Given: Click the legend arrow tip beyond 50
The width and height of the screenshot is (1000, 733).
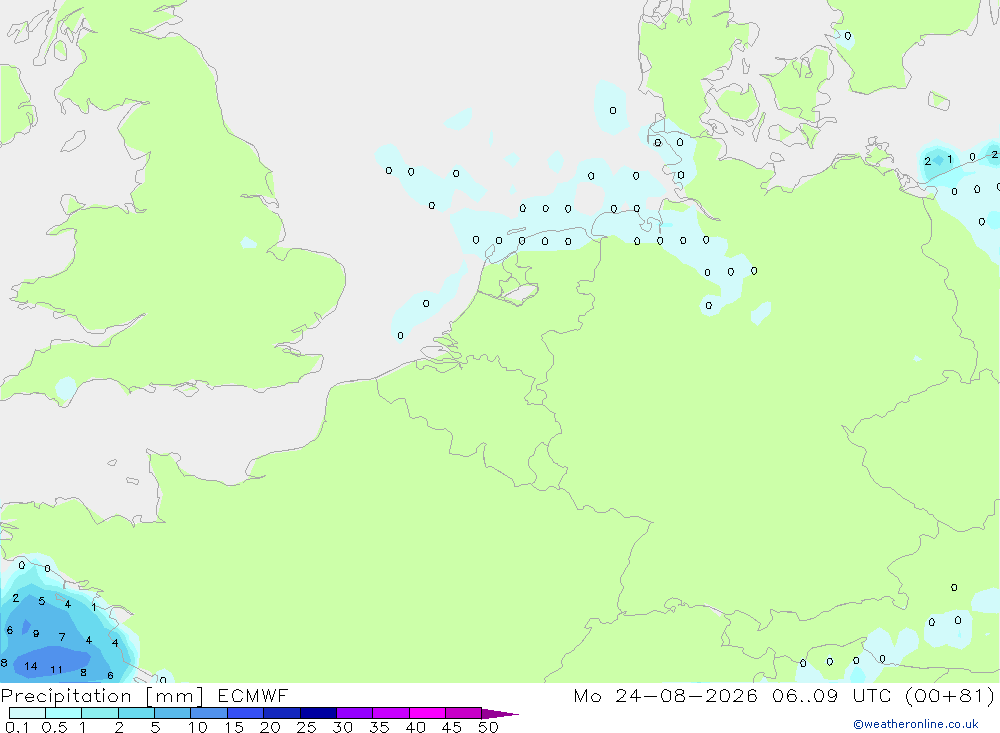Looking at the screenshot, I should pyautogui.click(x=501, y=714).
